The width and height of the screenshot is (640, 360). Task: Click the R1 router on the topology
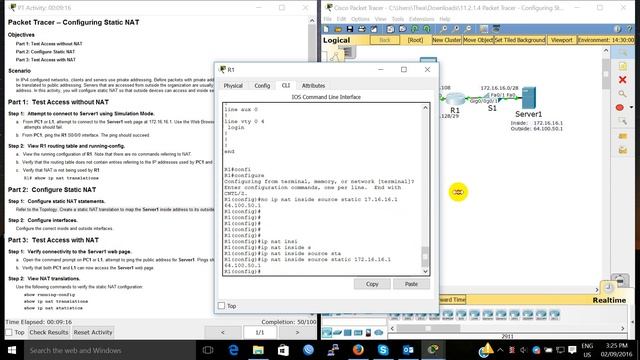455,99
